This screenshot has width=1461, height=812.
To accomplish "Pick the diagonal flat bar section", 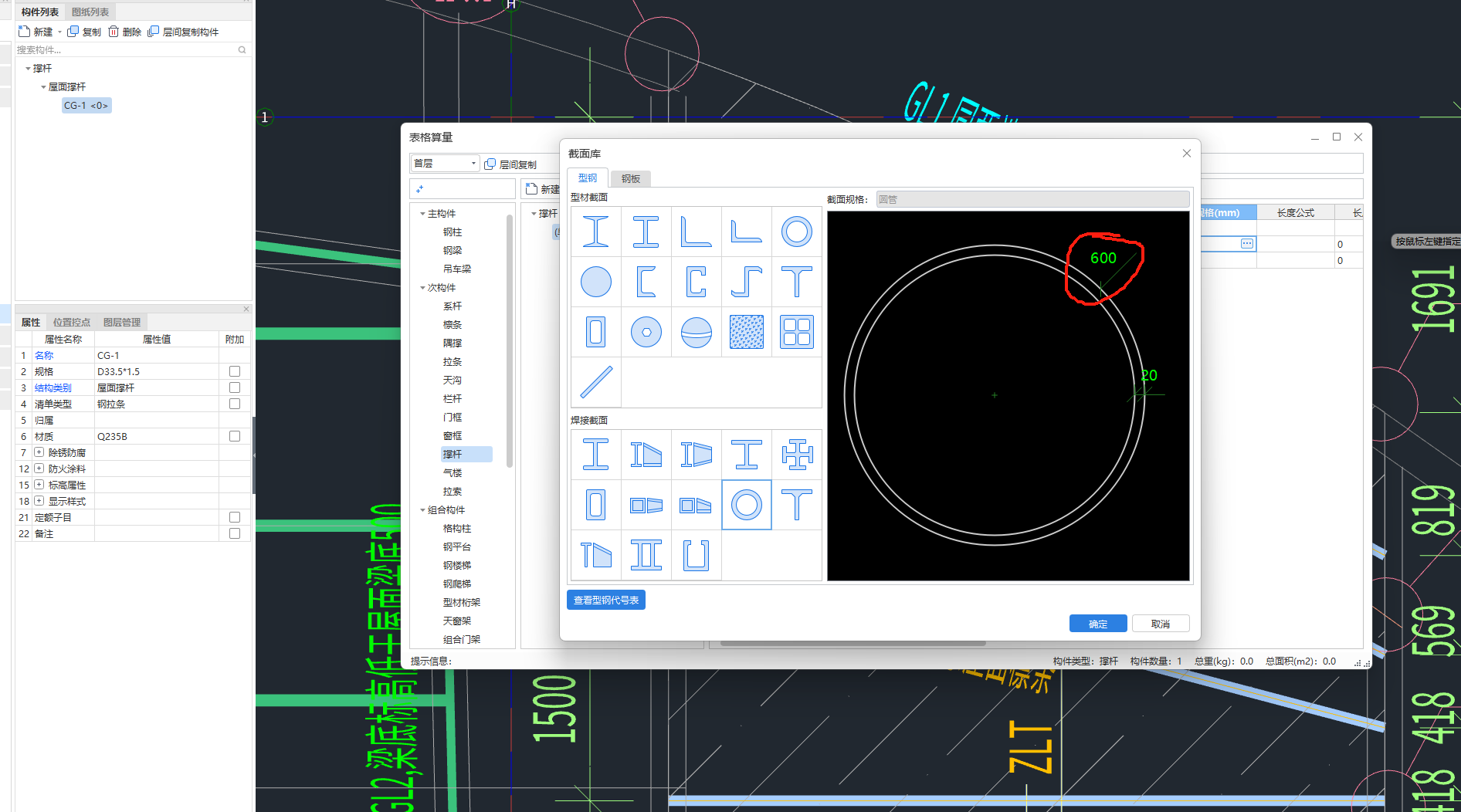I will pyautogui.click(x=596, y=382).
